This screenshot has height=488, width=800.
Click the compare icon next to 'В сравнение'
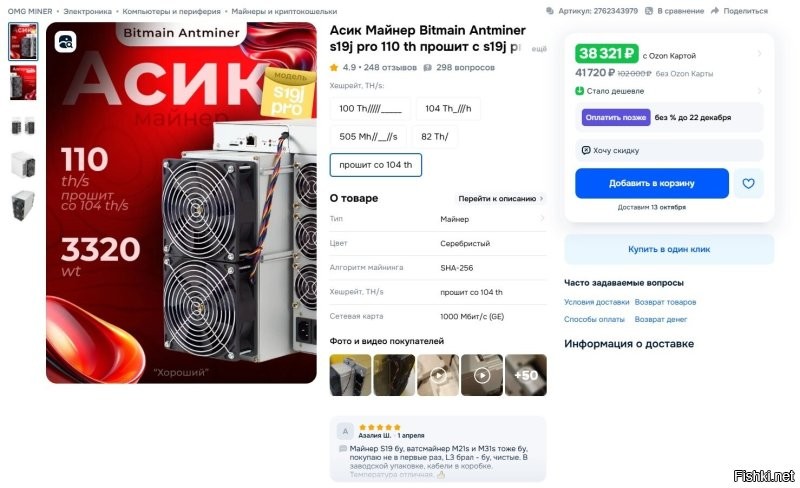click(649, 11)
